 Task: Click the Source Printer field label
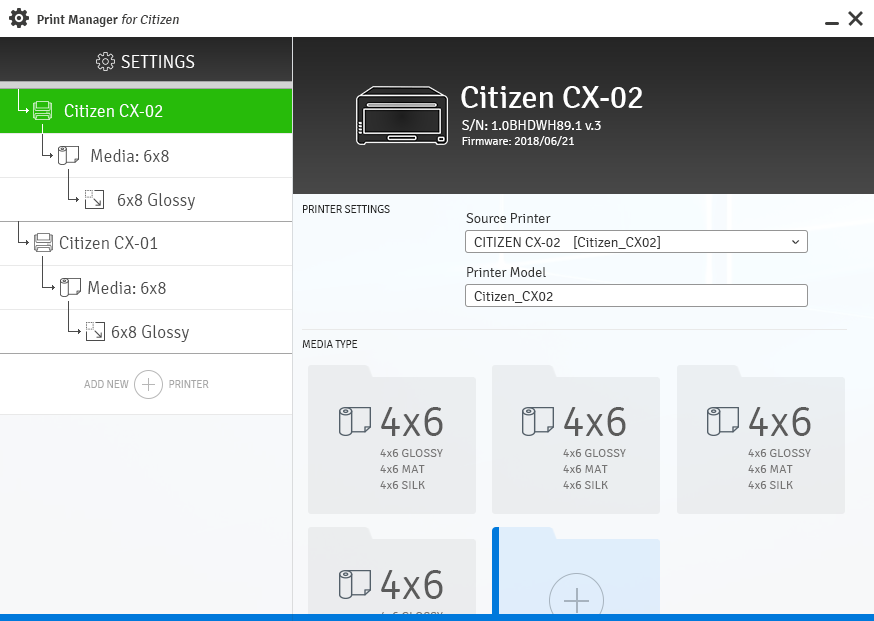pyautogui.click(x=508, y=218)
